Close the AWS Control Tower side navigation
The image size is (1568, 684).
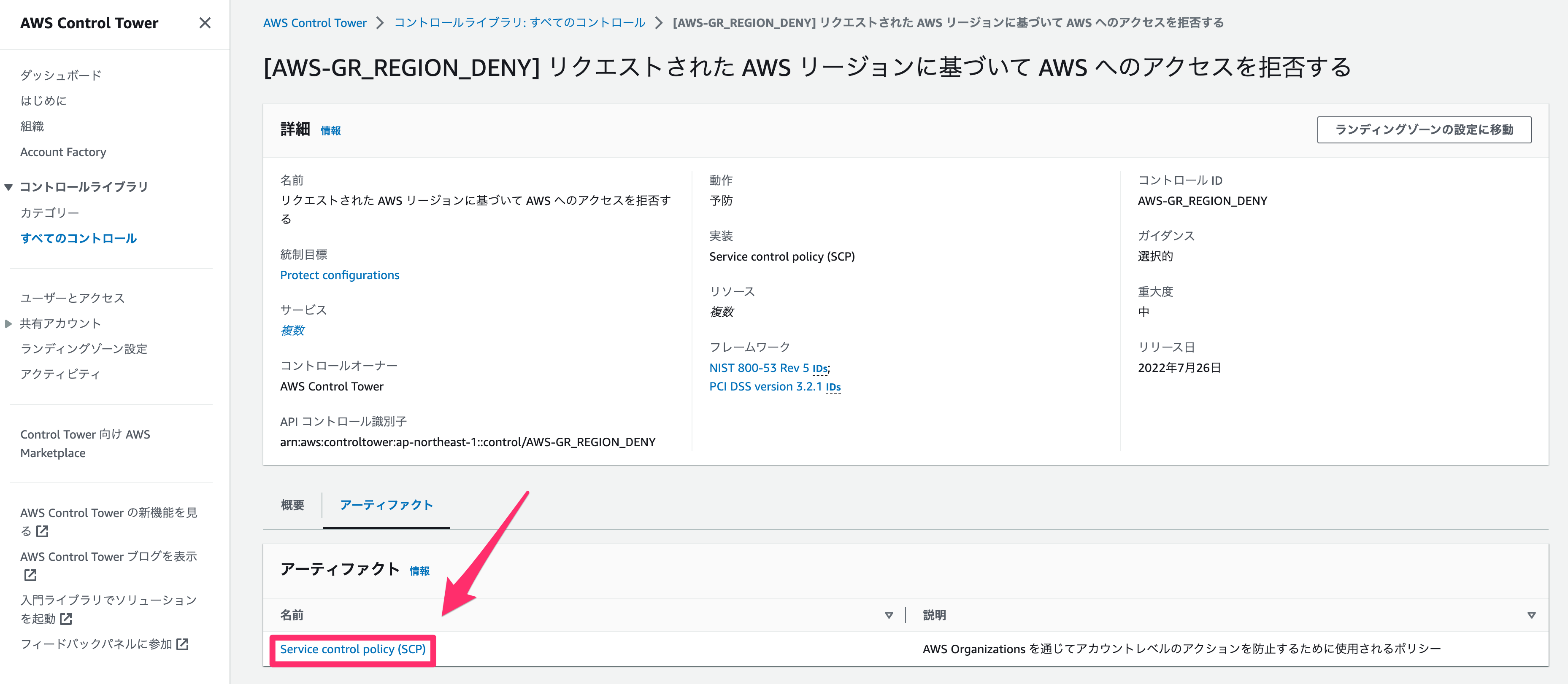[205, 23]
